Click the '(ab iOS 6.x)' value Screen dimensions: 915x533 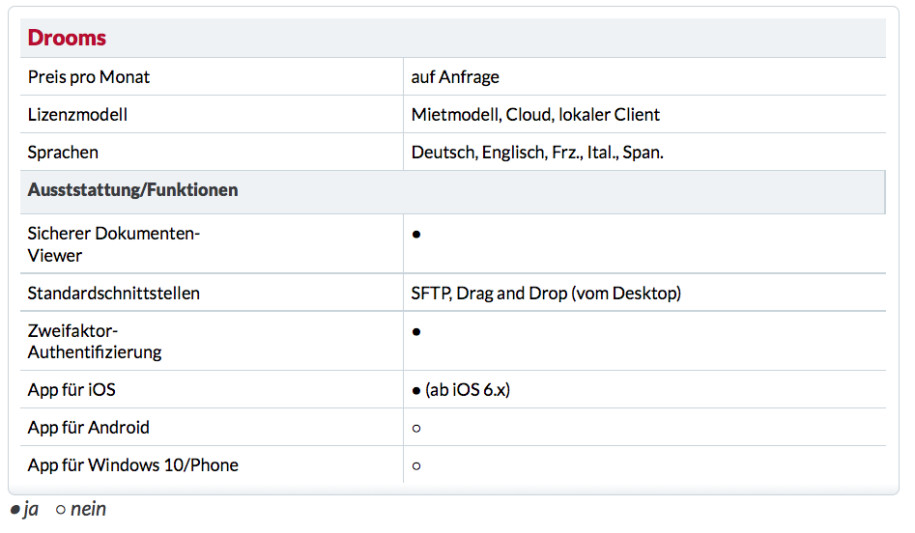467,389
